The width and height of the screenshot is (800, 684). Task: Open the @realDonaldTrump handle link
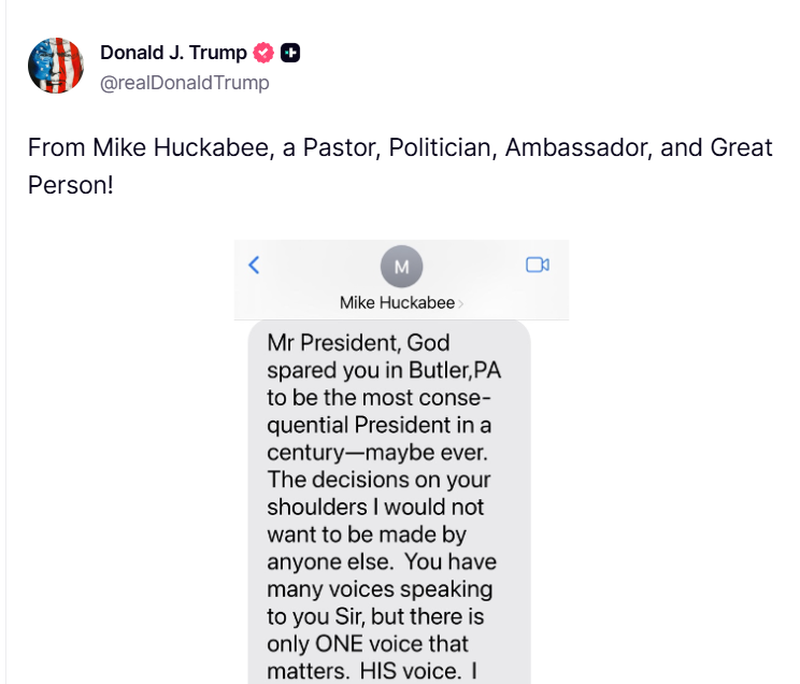(184, 83)
